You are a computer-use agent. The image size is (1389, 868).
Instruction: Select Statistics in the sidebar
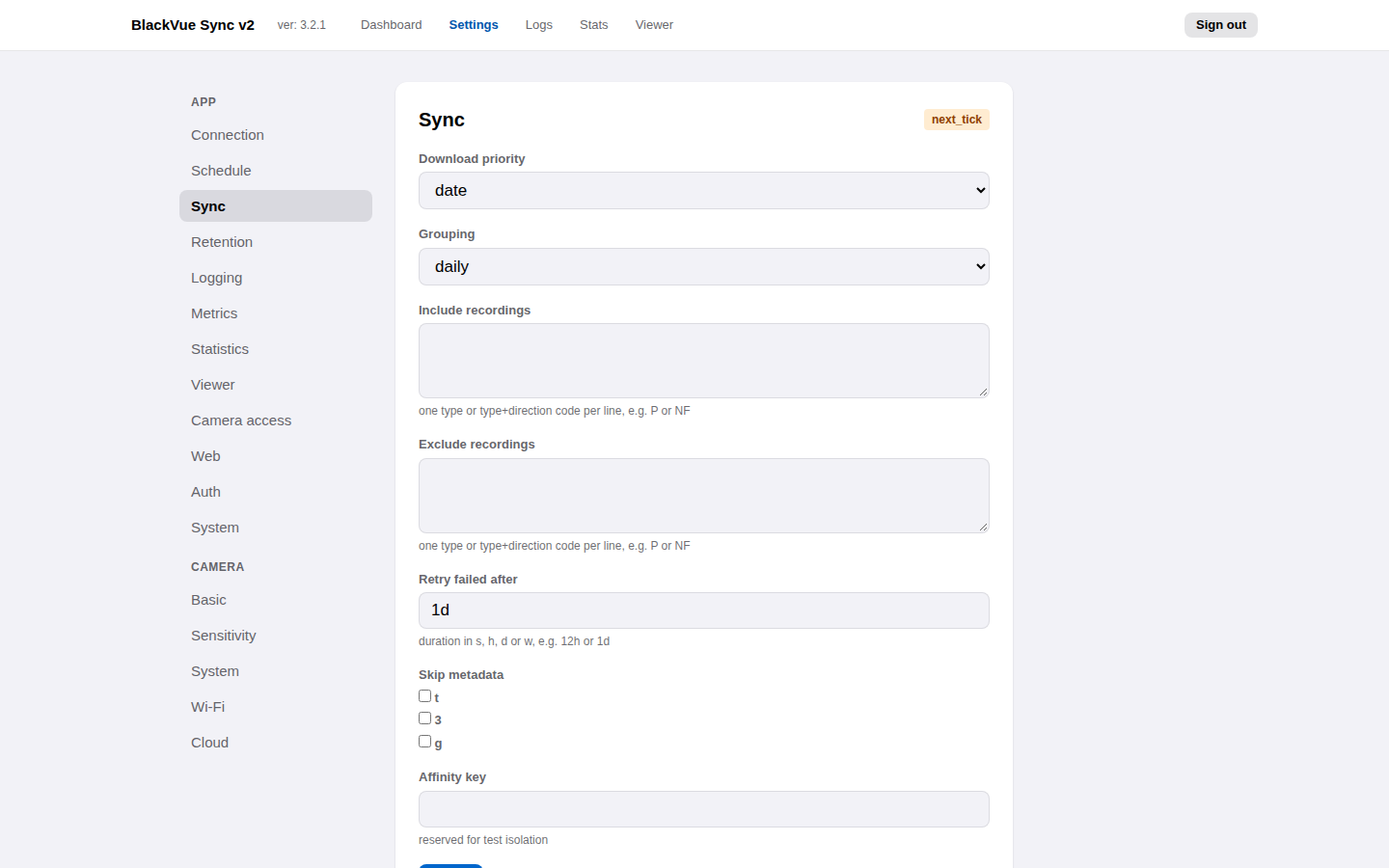276,349
